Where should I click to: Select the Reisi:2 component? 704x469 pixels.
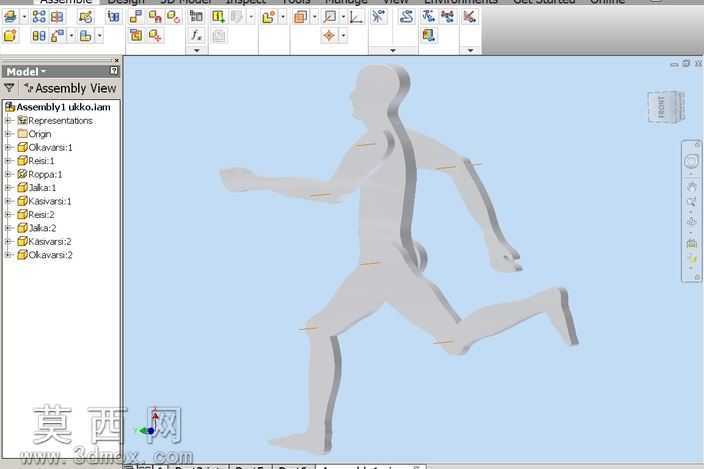point(36,215)
